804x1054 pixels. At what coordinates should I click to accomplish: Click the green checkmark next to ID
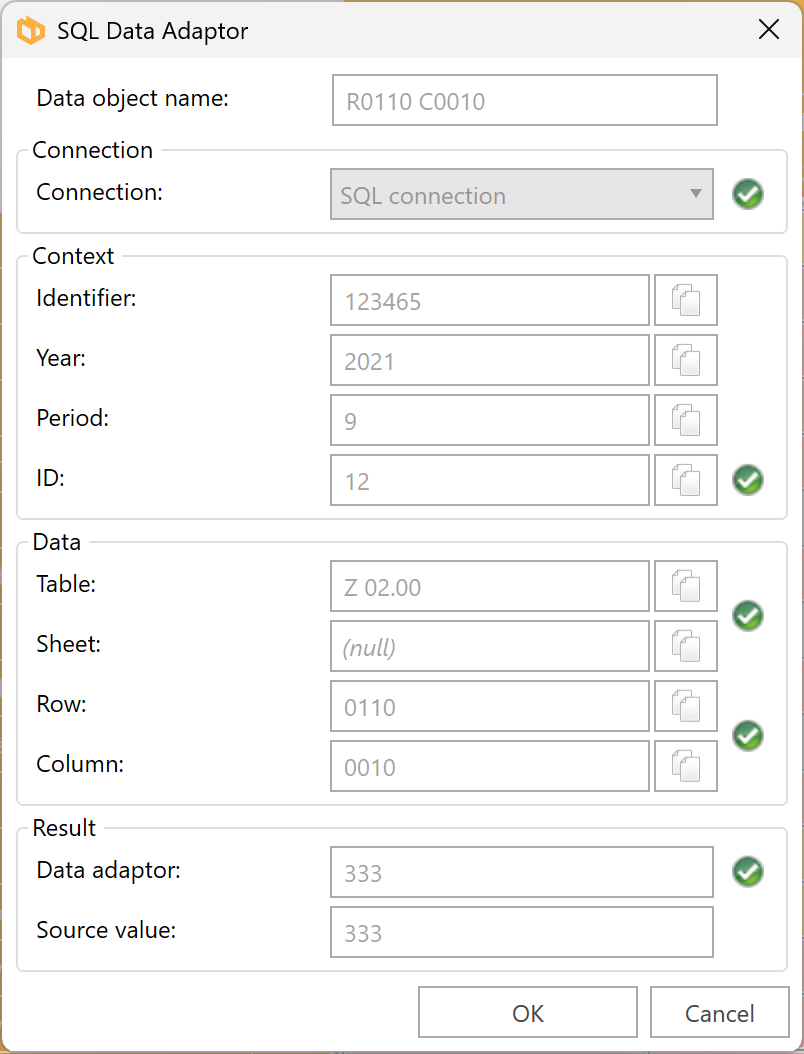pyautogui.click(x=748, y=480)
